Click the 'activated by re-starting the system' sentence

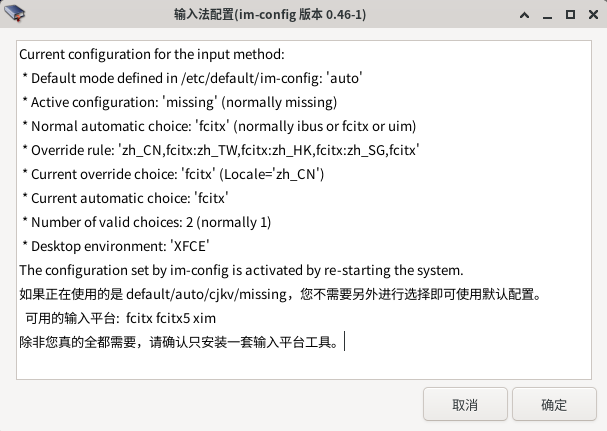pyautogui.click(x=241, y=270)
